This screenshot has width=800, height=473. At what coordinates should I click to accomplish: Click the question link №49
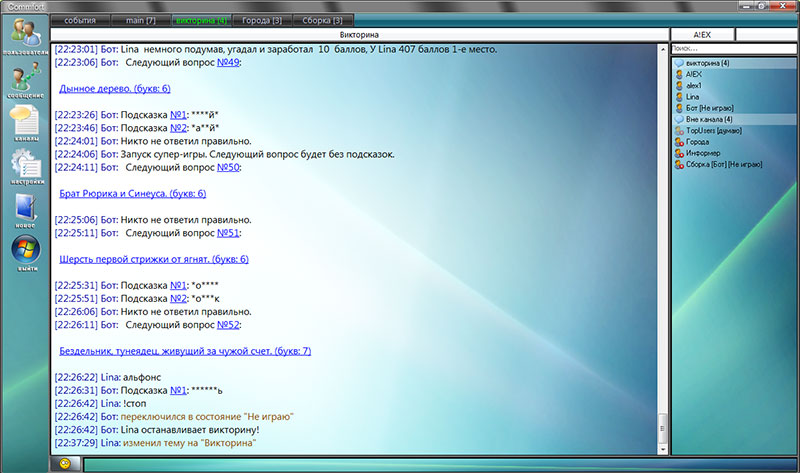[228, 62]
